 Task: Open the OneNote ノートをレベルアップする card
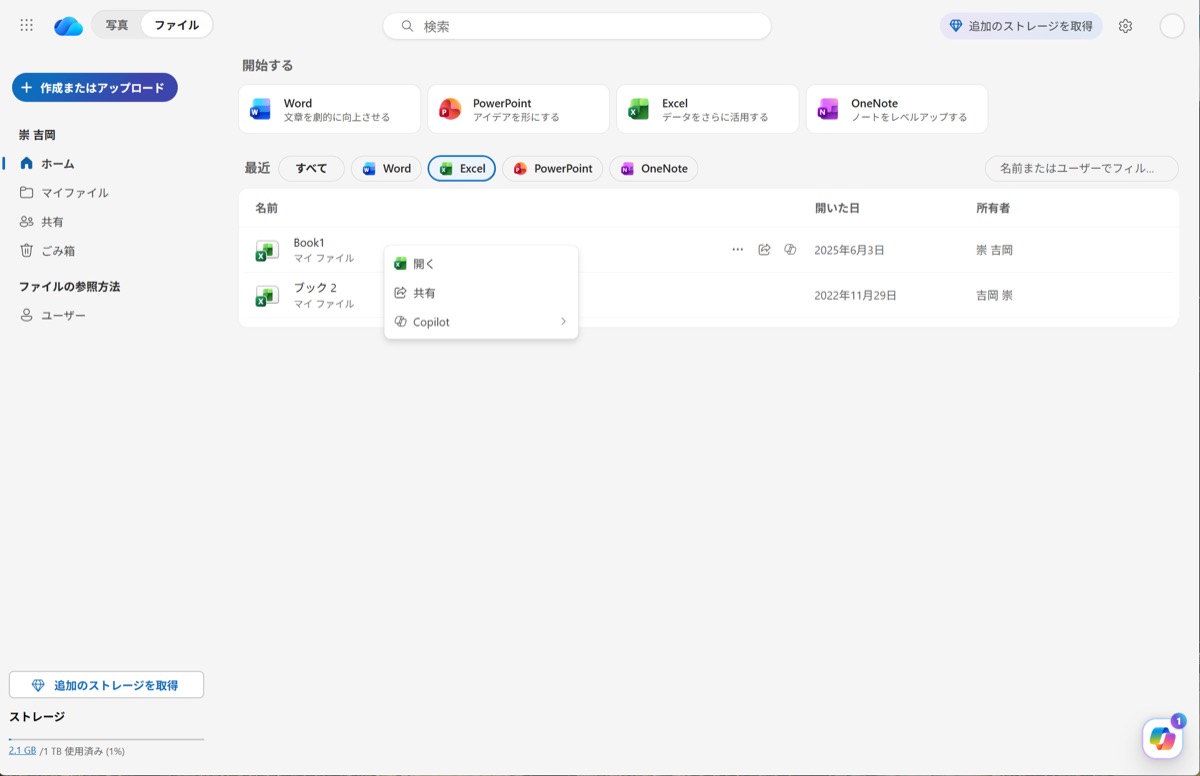[x=897, y=109]
